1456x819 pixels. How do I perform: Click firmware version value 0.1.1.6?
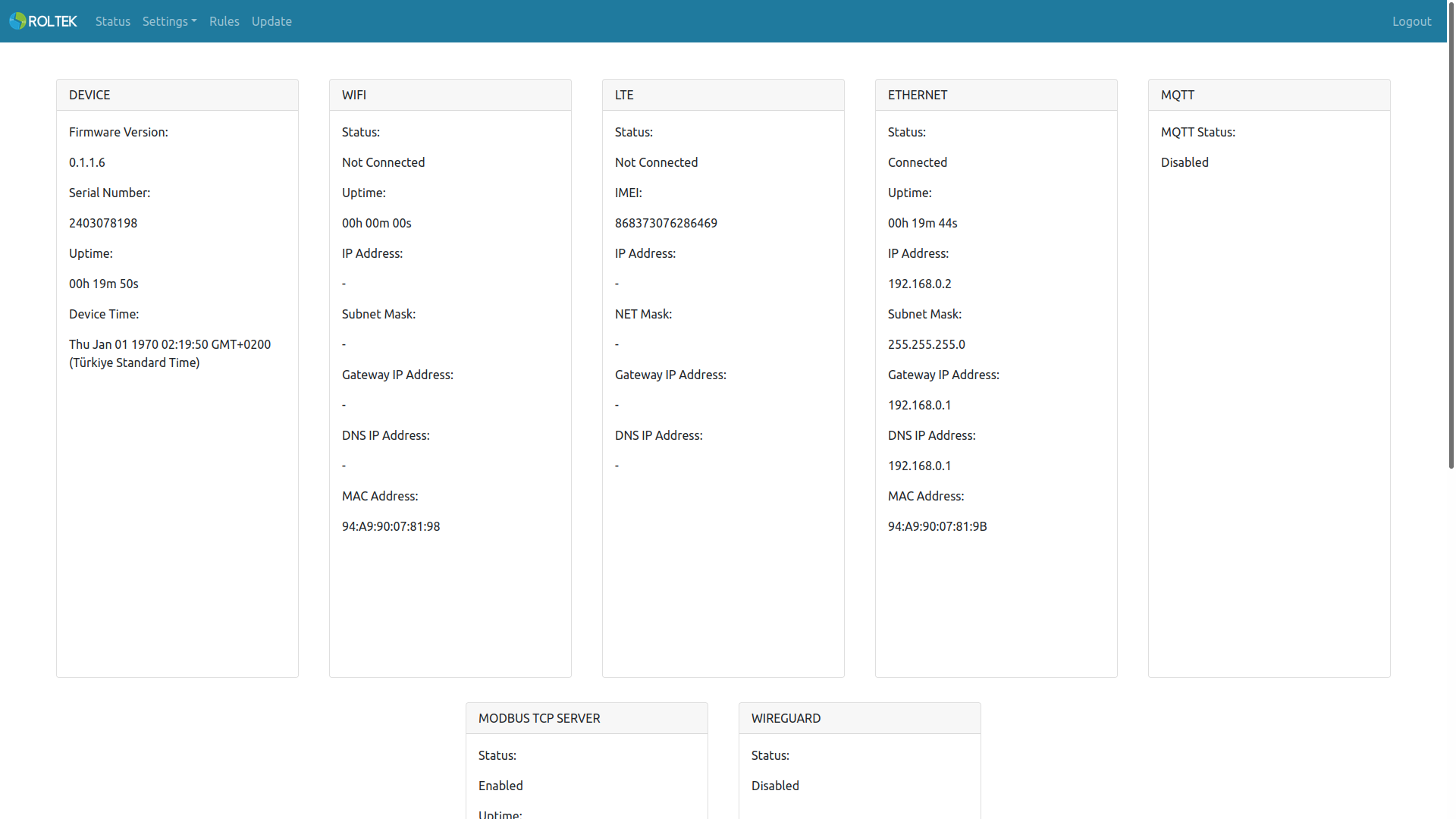click(87, 162)
